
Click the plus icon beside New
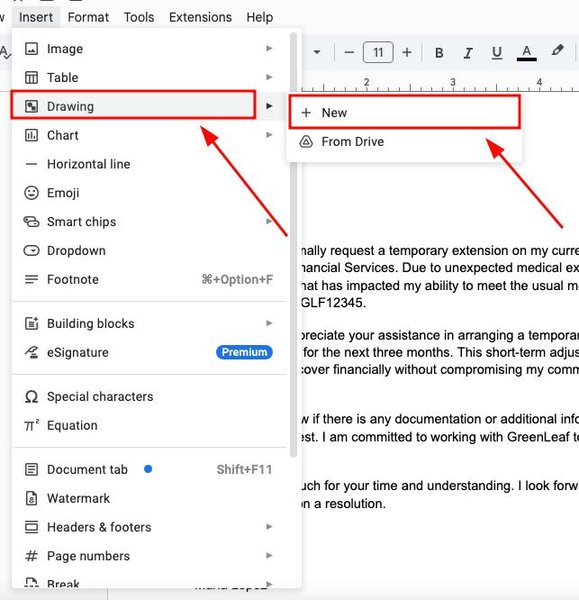306,112
